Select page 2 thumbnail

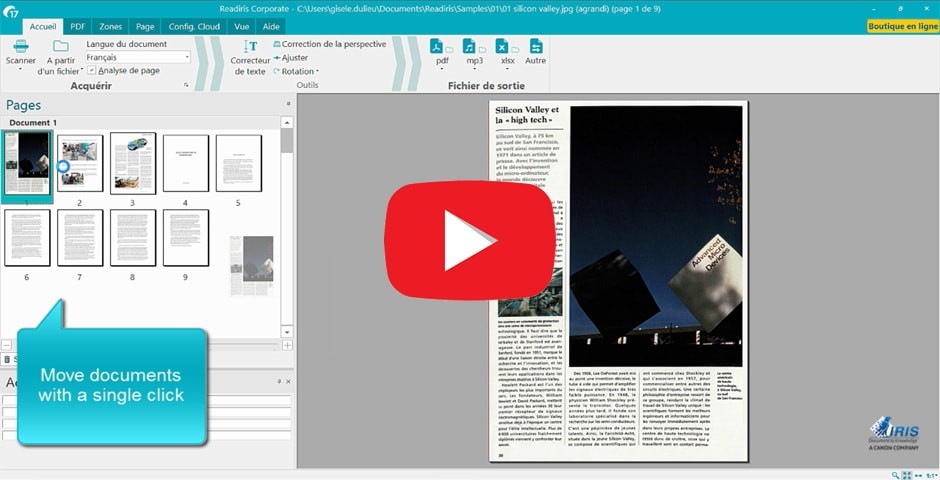click(80, 163)
